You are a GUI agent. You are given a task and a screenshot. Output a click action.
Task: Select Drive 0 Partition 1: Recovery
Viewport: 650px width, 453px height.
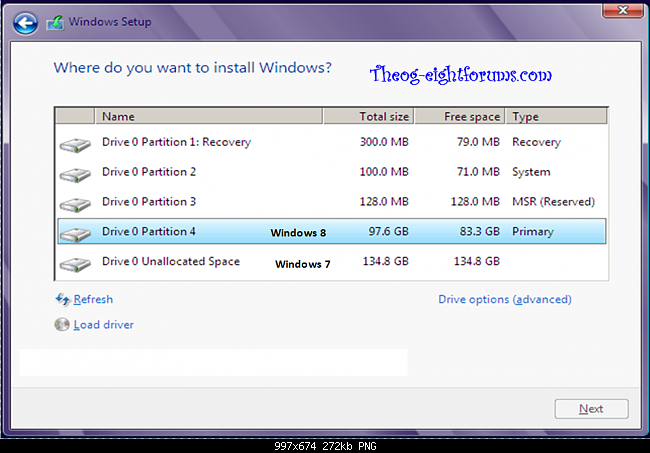(x=332, y=142)
